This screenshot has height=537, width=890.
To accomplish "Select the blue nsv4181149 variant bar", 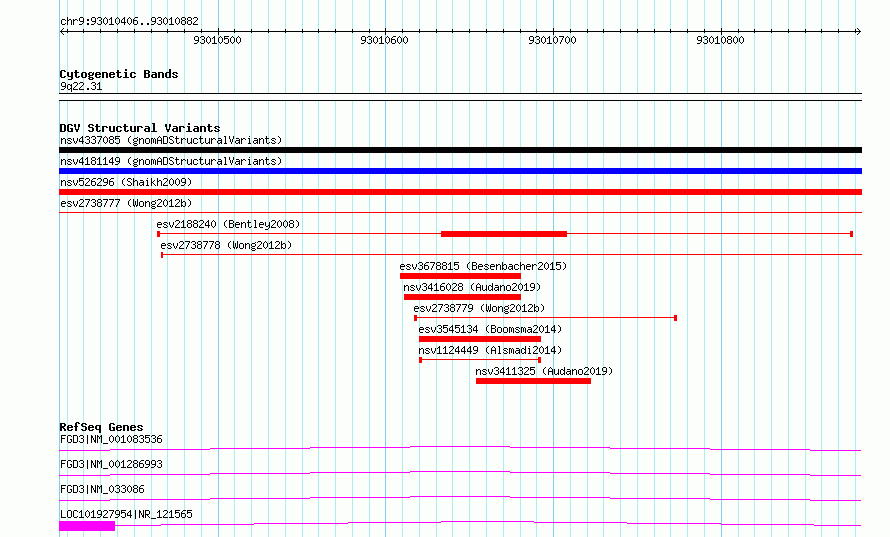I will [460, 171].
